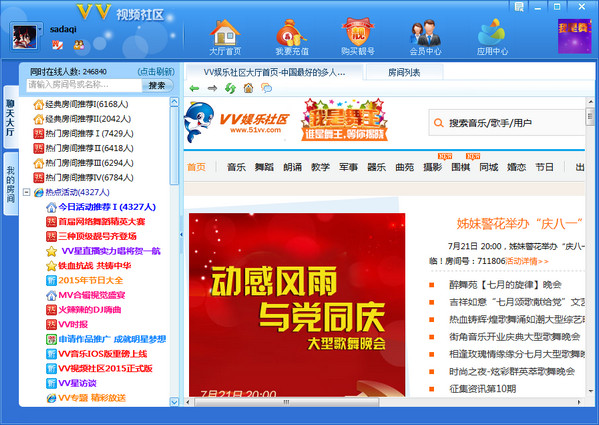Focus the room number search field

(84, 85)
